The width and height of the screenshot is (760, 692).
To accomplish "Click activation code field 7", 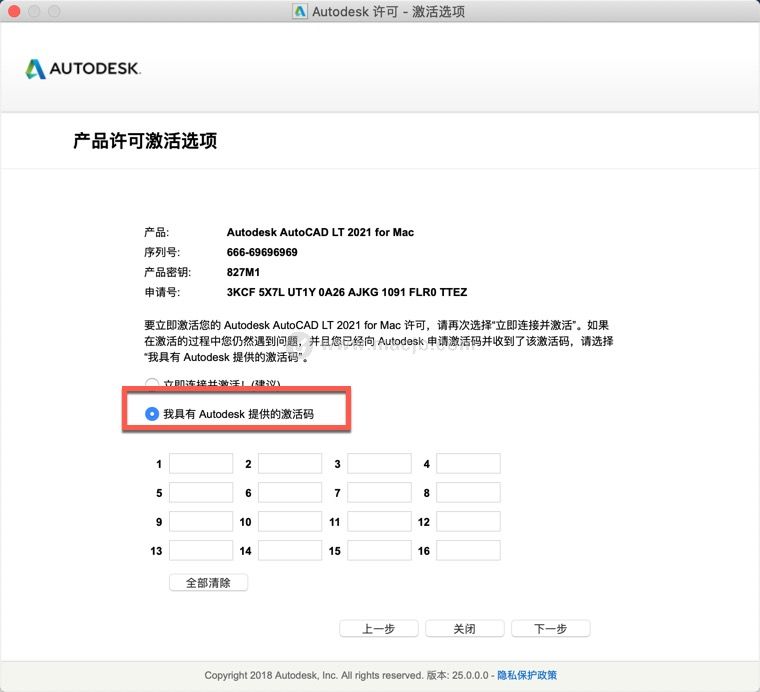I will [x=380, y=493].
